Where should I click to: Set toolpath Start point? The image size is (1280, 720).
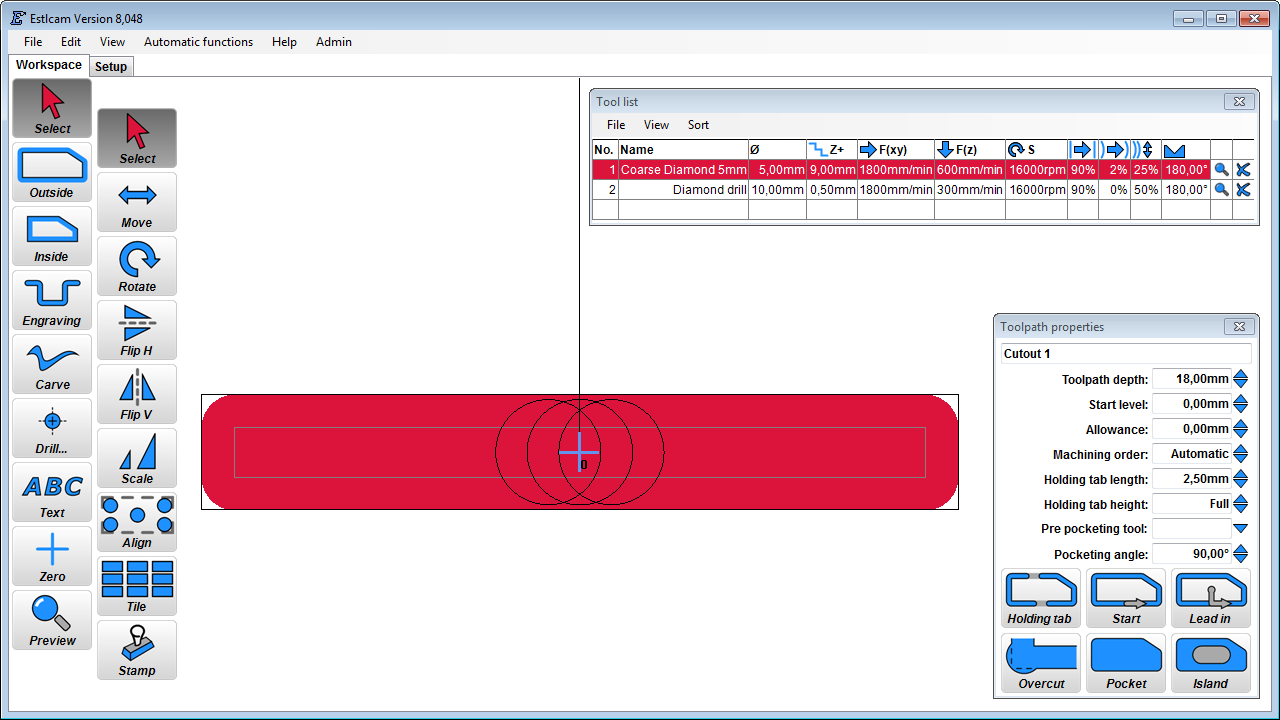pyautogui.click(x=1126, y=598)
